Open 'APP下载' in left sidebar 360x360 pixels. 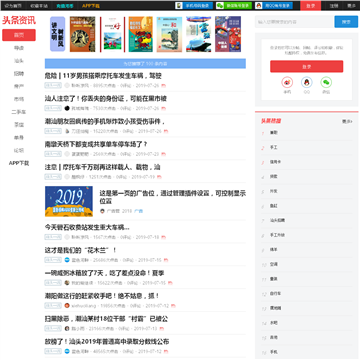point(19,163)
